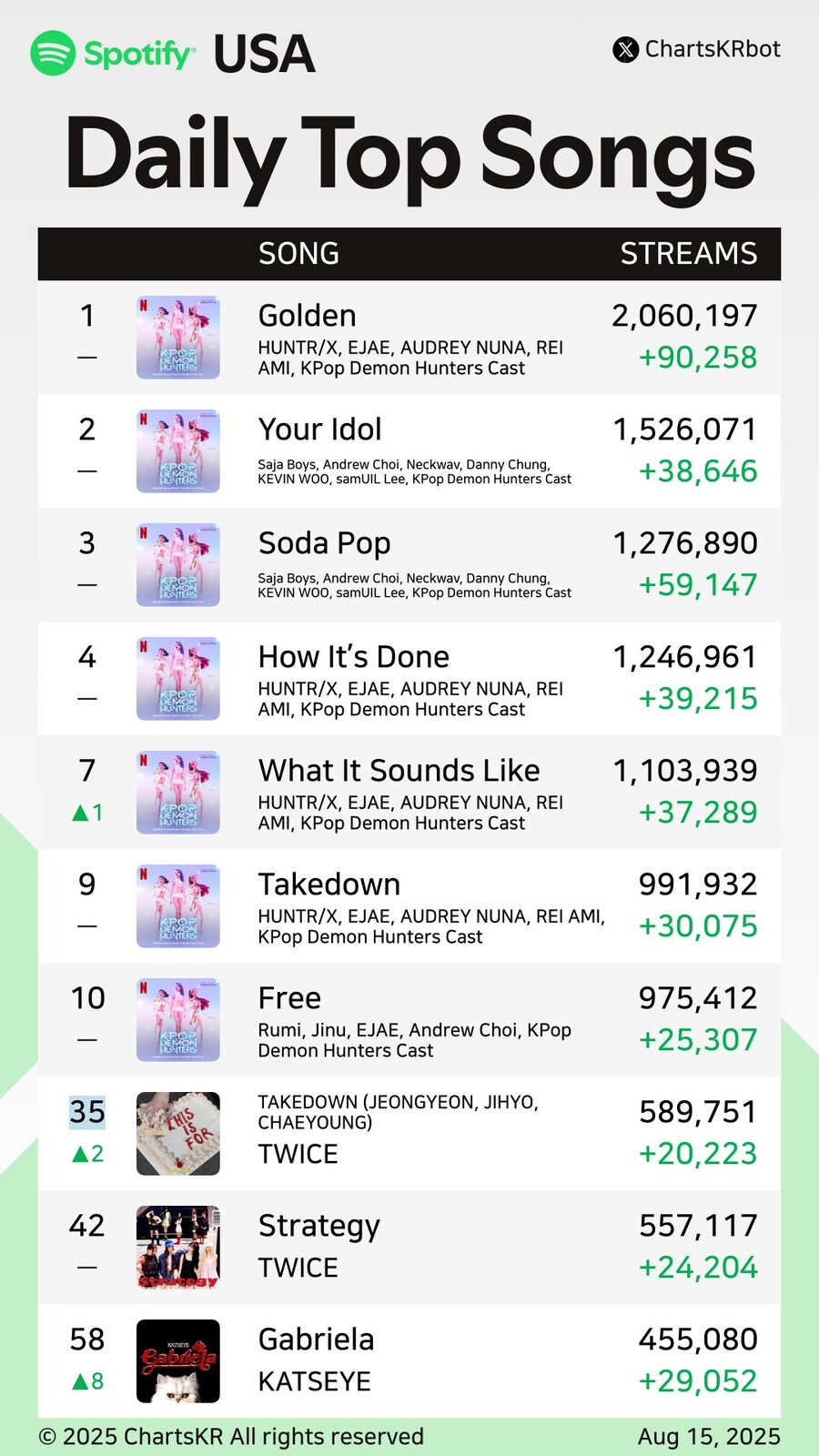The width and height of the screenshot is (819, 1456).
Task: Click the green Spotify logo icon
Action: 53,53
